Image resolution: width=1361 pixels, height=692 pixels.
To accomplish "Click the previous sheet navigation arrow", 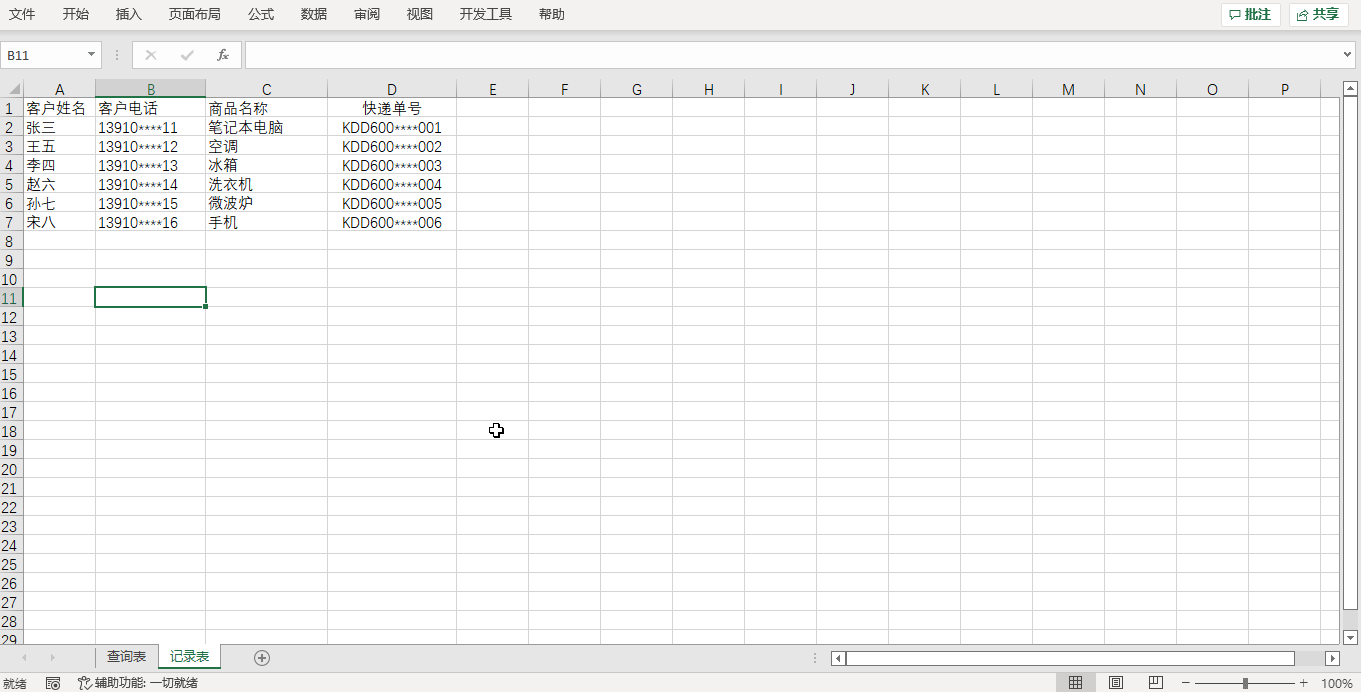I will [24, 657].
